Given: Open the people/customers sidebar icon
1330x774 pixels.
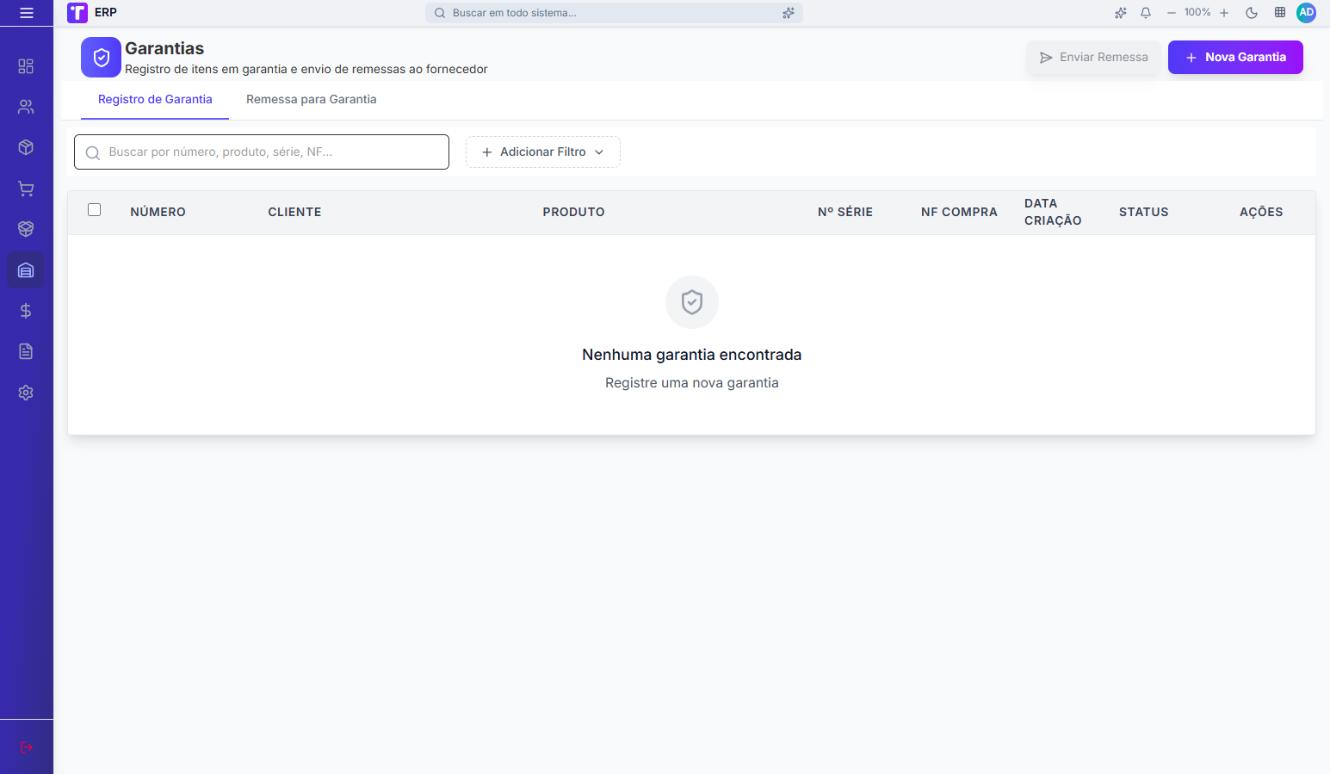Looking at the screenshot, I should [26, 107].
